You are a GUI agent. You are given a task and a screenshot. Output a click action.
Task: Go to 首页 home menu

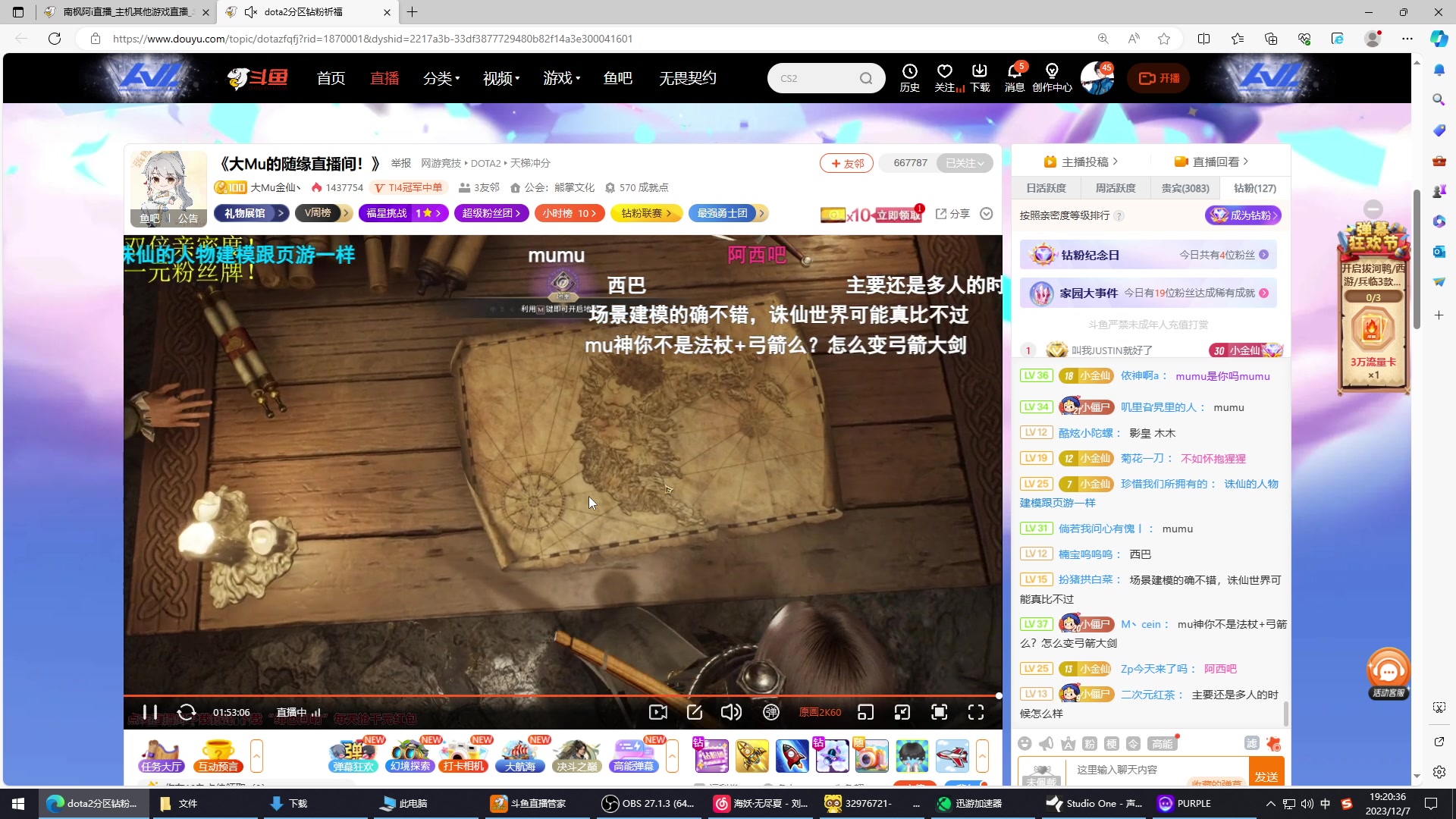click(331, 78)
